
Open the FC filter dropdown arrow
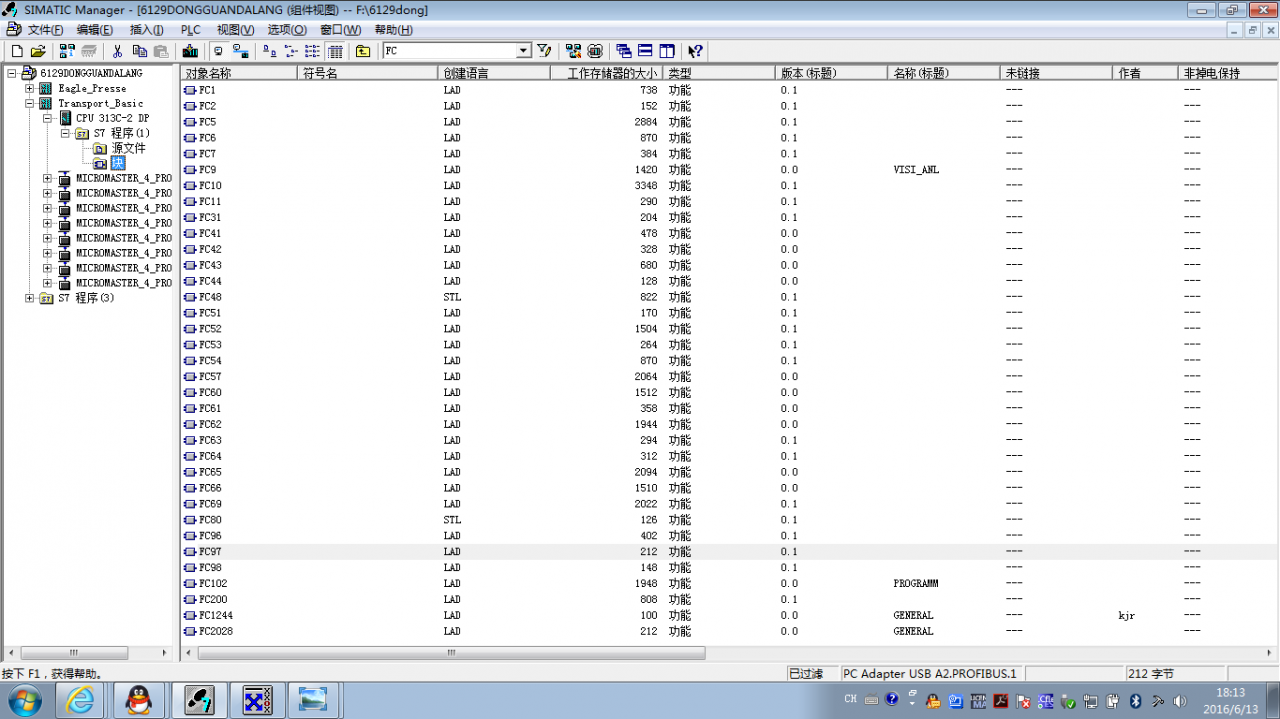click(523, 51)
